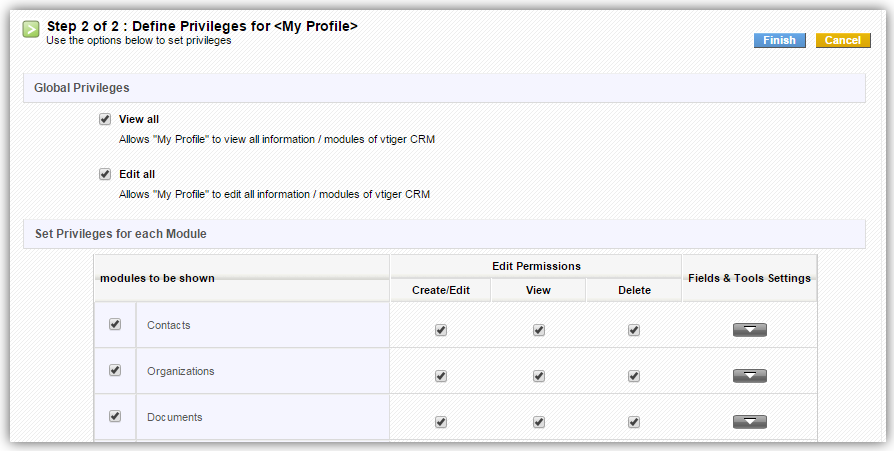894x451 pixels.
Task: Toggle Delete permission for Contacts
Action: (x=634, y=330)
